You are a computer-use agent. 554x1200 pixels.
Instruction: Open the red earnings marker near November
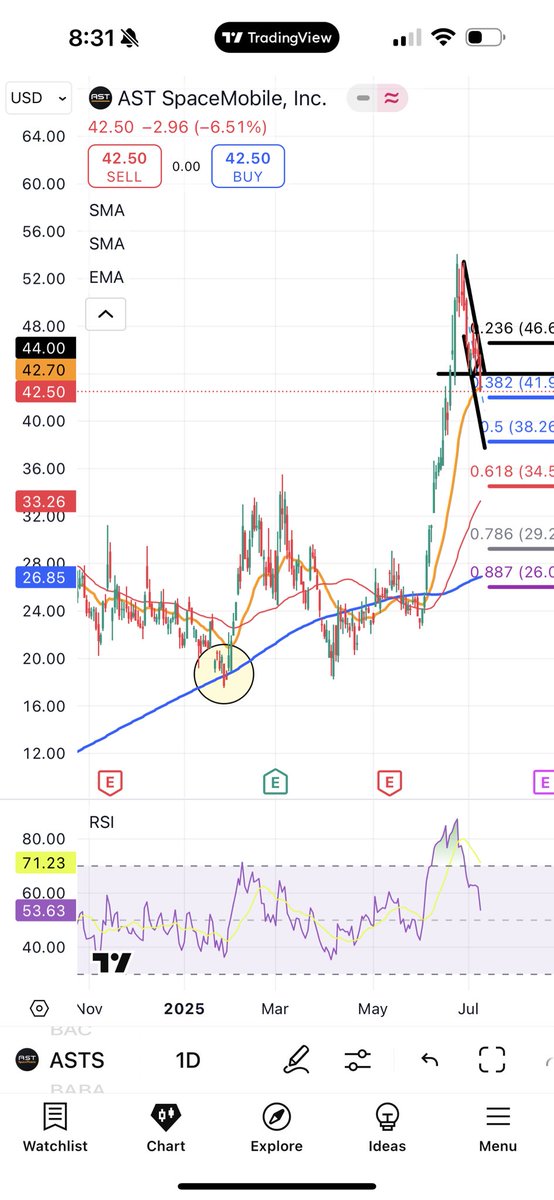(109, 782)
